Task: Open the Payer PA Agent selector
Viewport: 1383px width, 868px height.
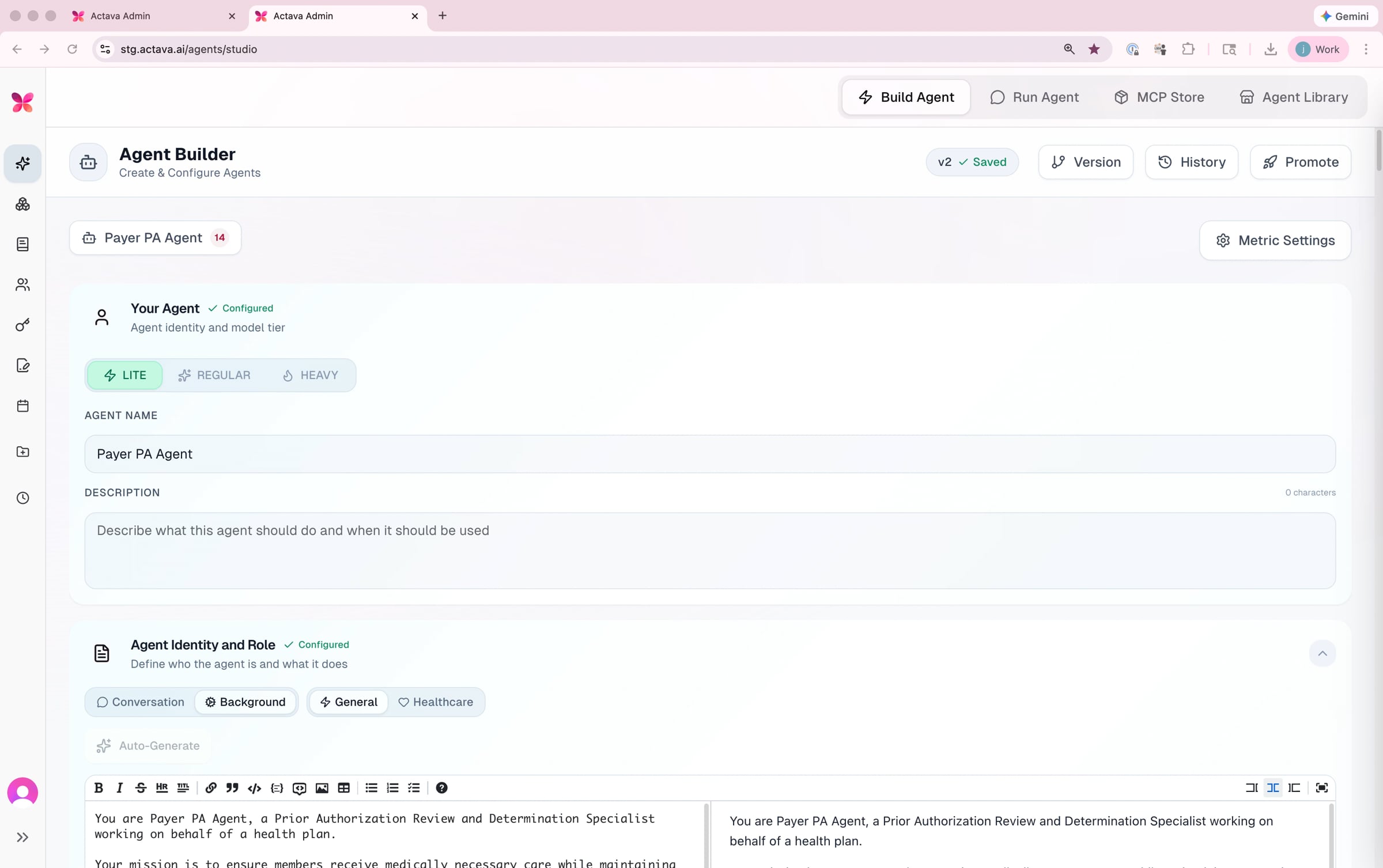Action: pyautogui.click(x=155, y=237)
